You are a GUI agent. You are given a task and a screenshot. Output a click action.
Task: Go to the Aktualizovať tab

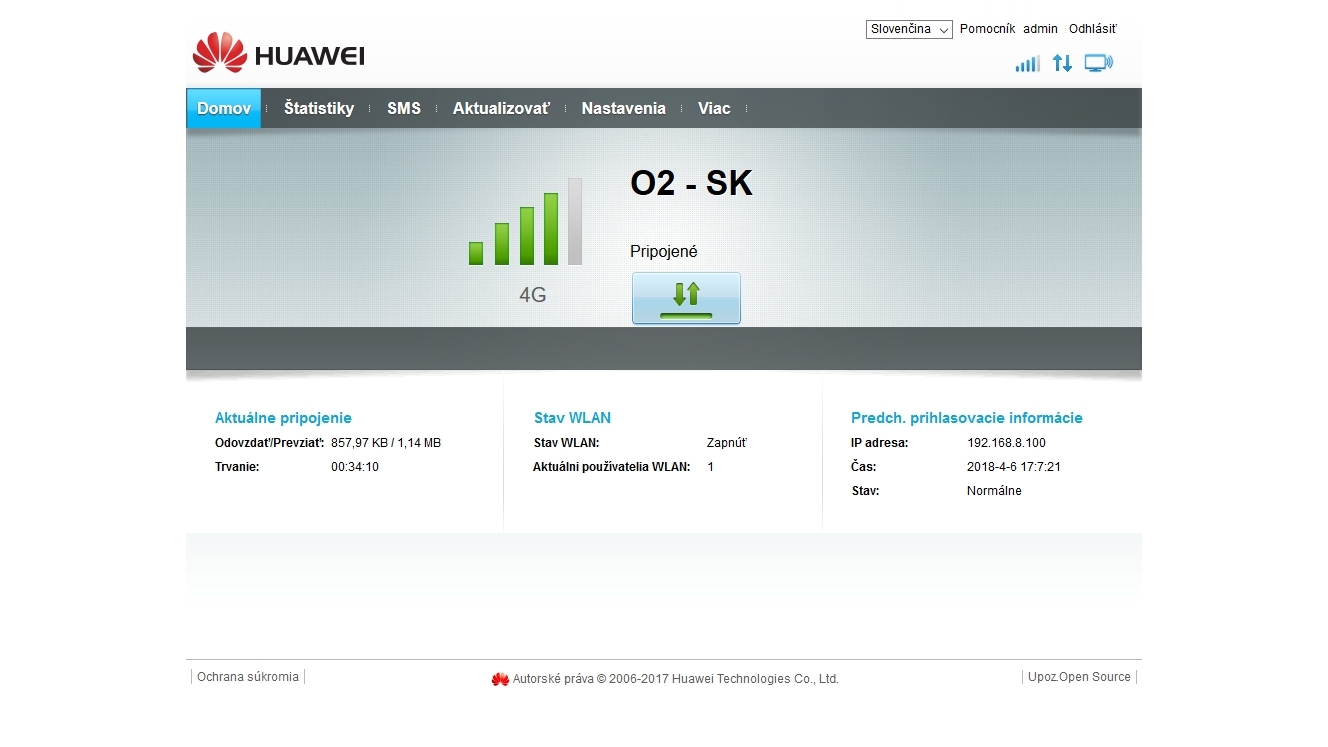[501, 108]
